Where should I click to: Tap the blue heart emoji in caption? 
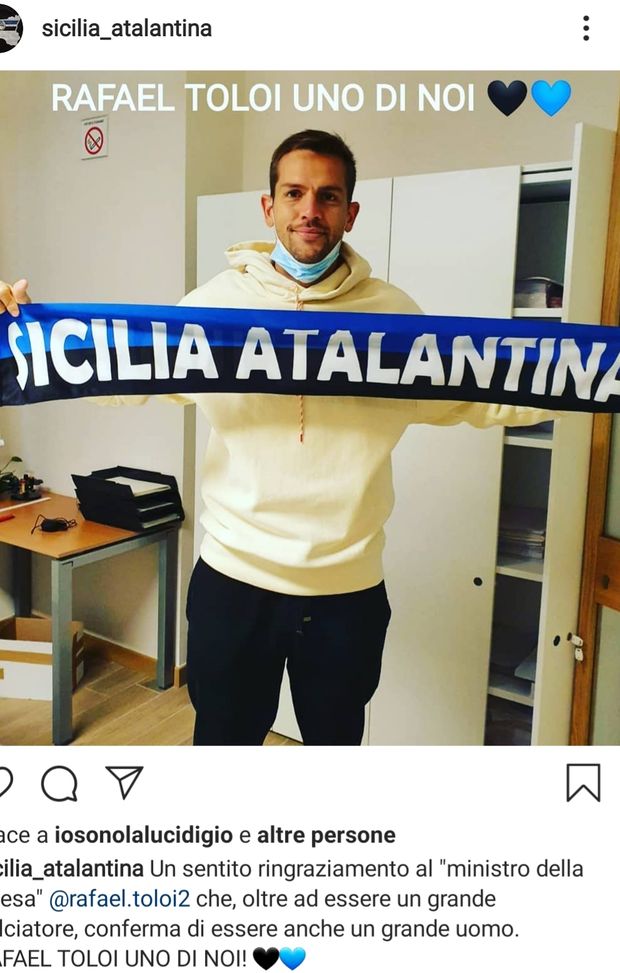pos(292,959)
